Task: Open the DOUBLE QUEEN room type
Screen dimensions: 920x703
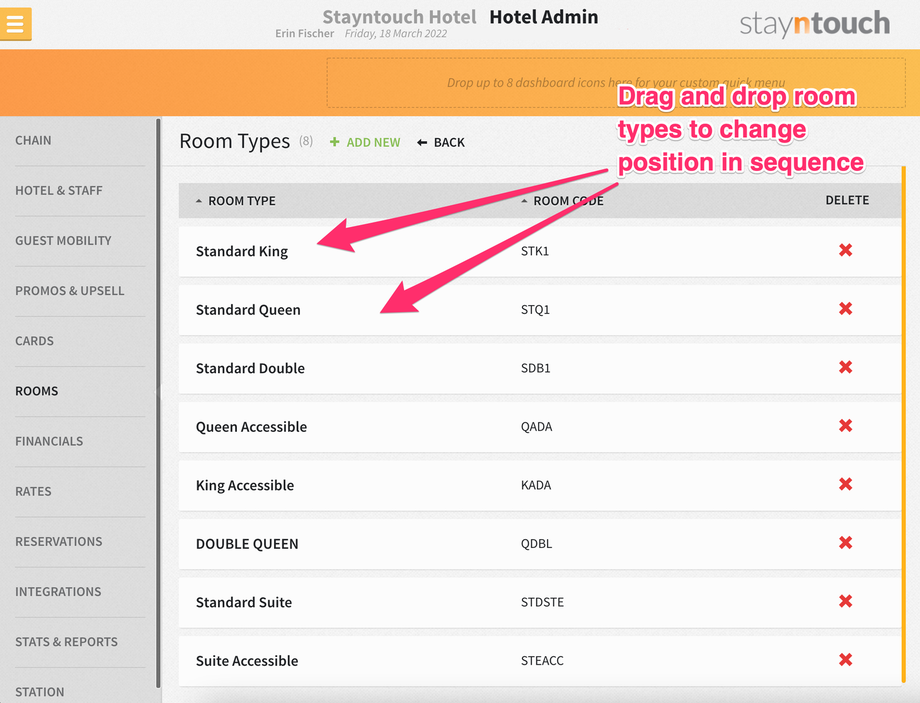Action: click(247, 544)
